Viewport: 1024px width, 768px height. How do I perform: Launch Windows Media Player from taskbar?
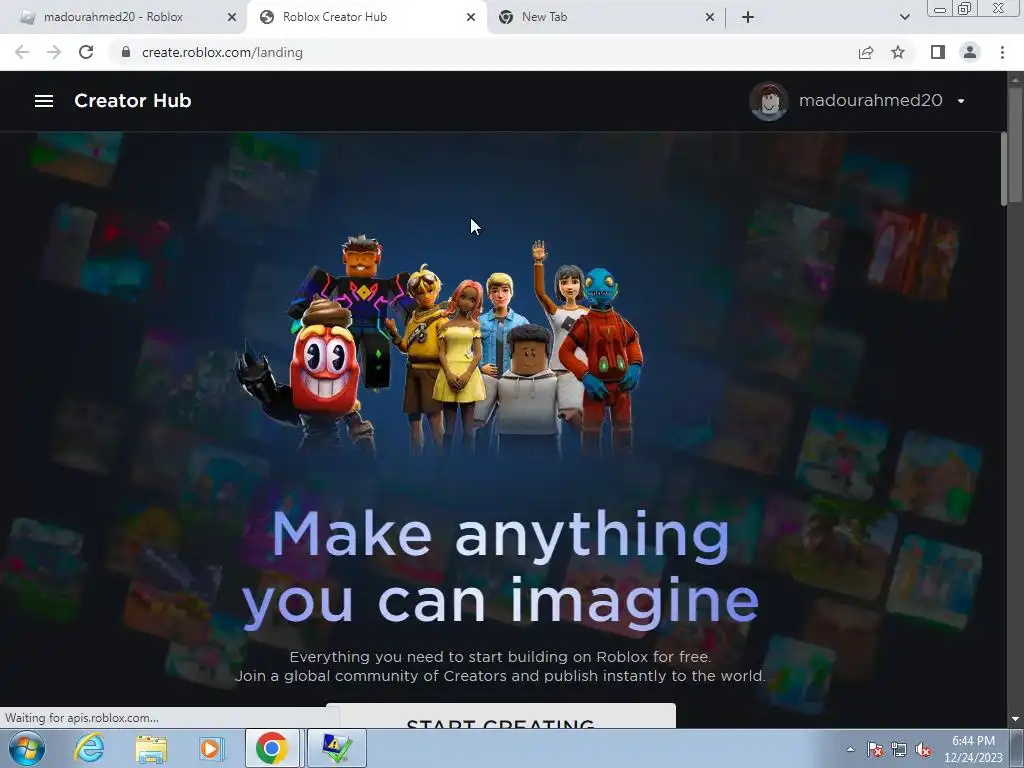(211, 748)
